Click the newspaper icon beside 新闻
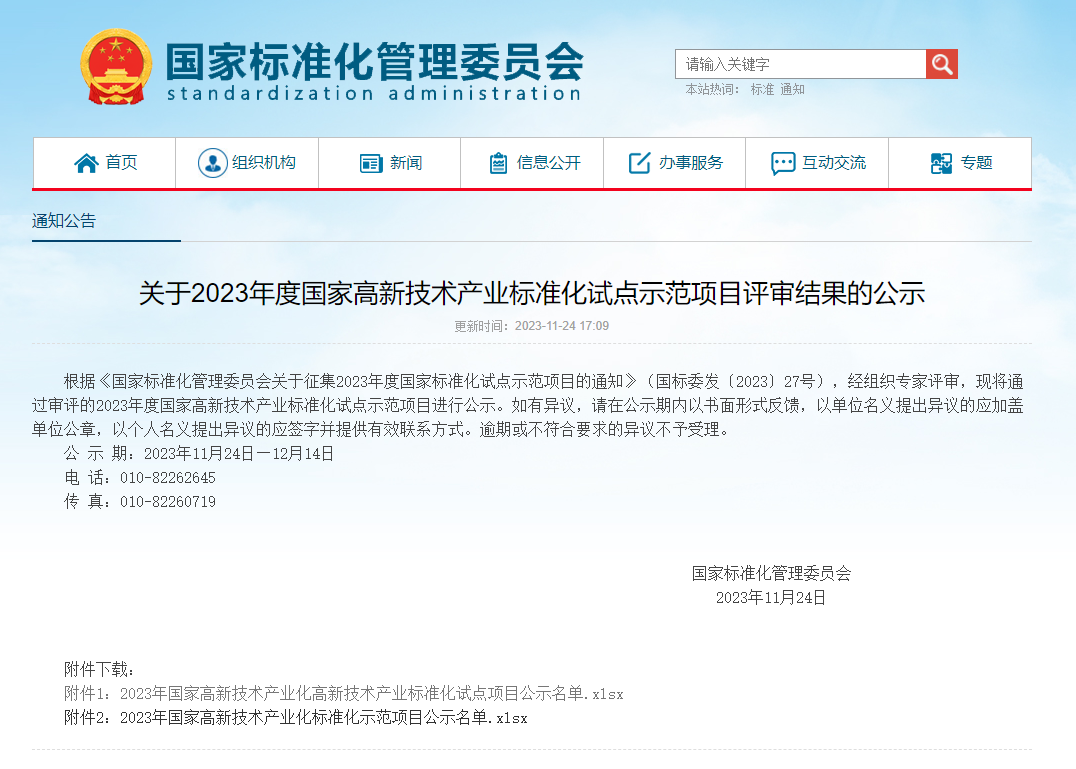Image resolution: width=1076 pixels, height=769 pixels. pyautogui.click(x=371, y=163)
